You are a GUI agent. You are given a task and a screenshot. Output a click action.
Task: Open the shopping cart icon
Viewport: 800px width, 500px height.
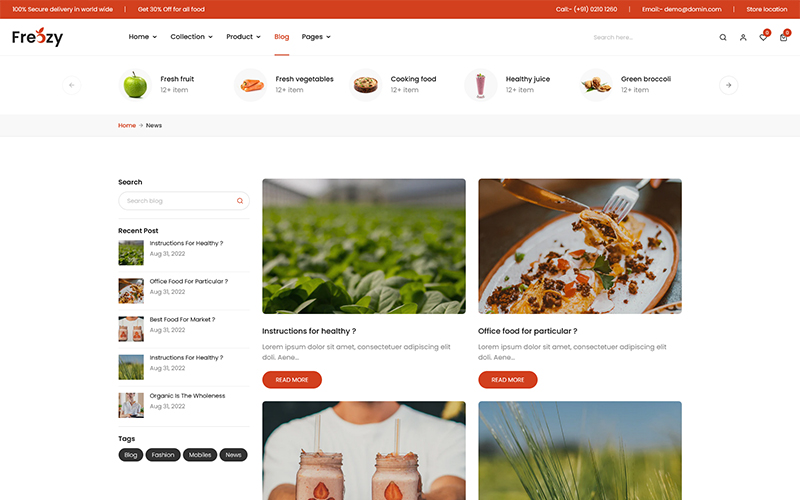coord(783,37)
